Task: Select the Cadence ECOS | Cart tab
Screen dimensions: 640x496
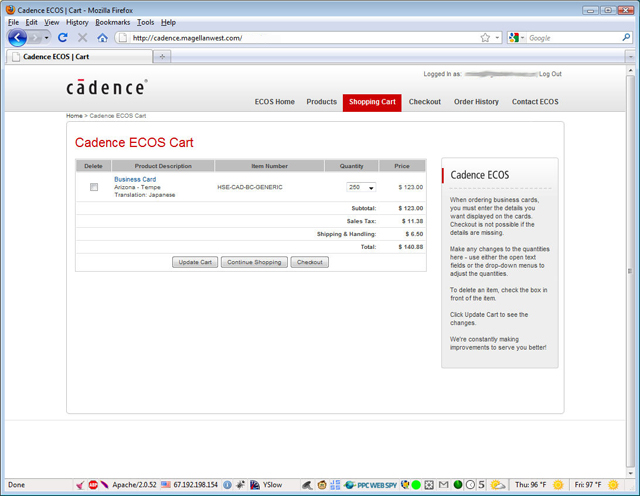Action: pos(79,56)
